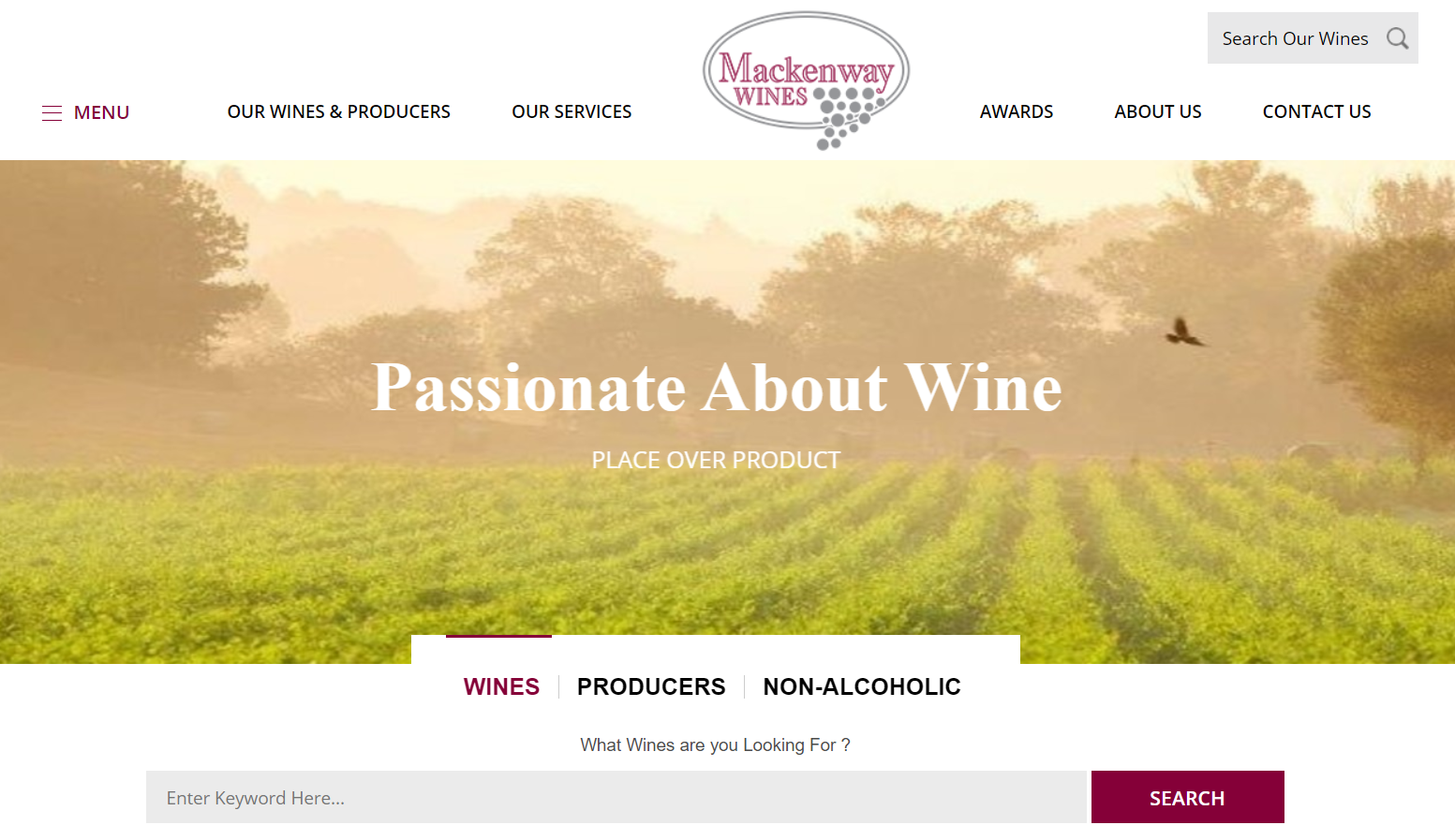
Task: Click the Place Over Product tagline
Action: pos(716,460)
